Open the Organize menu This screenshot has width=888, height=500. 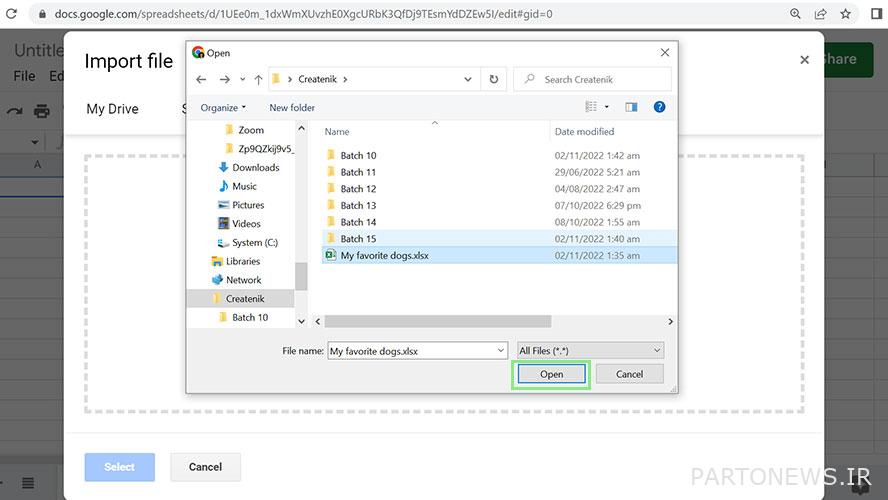[x=223, y=108]
